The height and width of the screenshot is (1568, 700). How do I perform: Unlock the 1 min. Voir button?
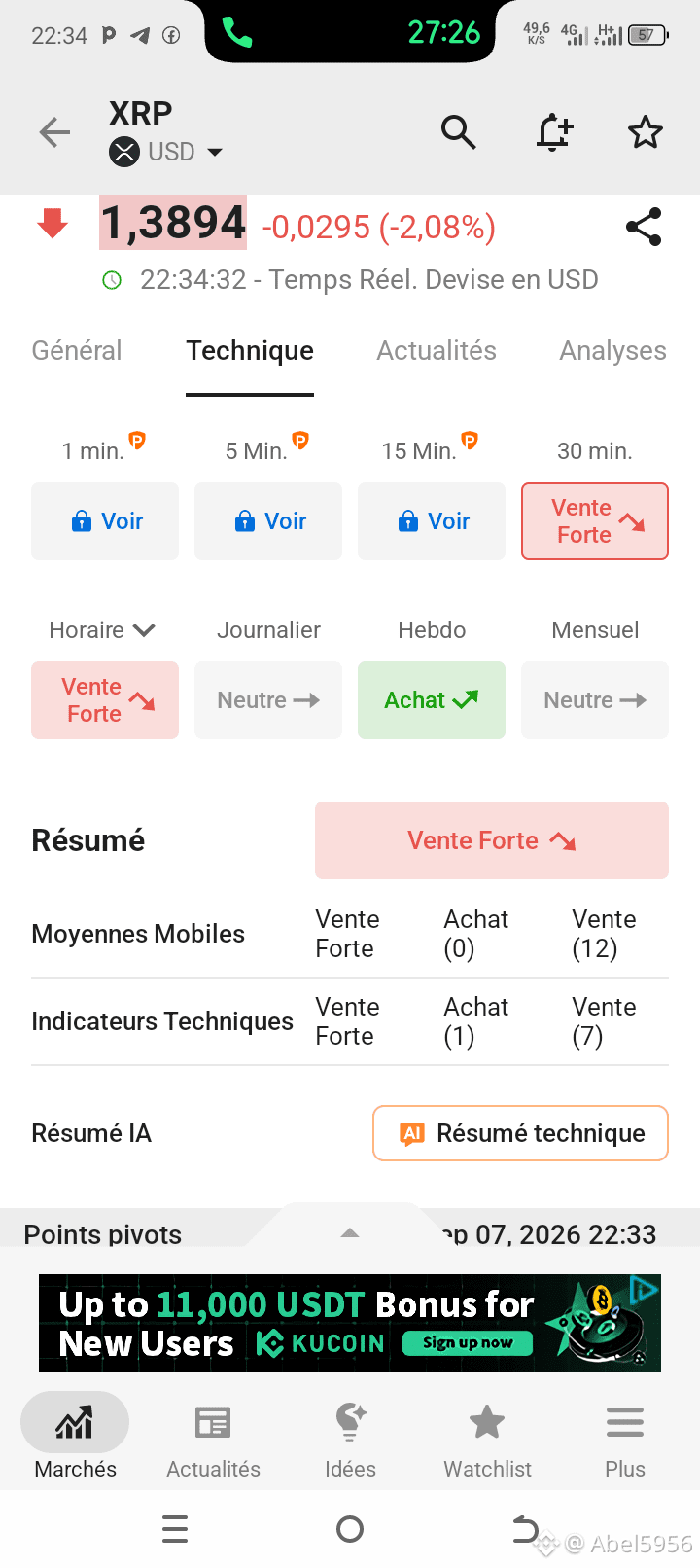click(105, 521)
